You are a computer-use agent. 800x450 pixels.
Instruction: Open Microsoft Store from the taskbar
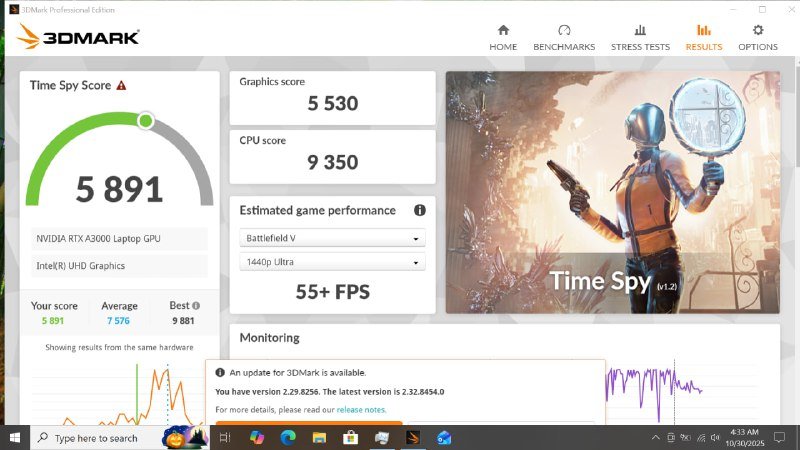click(351, 438)
